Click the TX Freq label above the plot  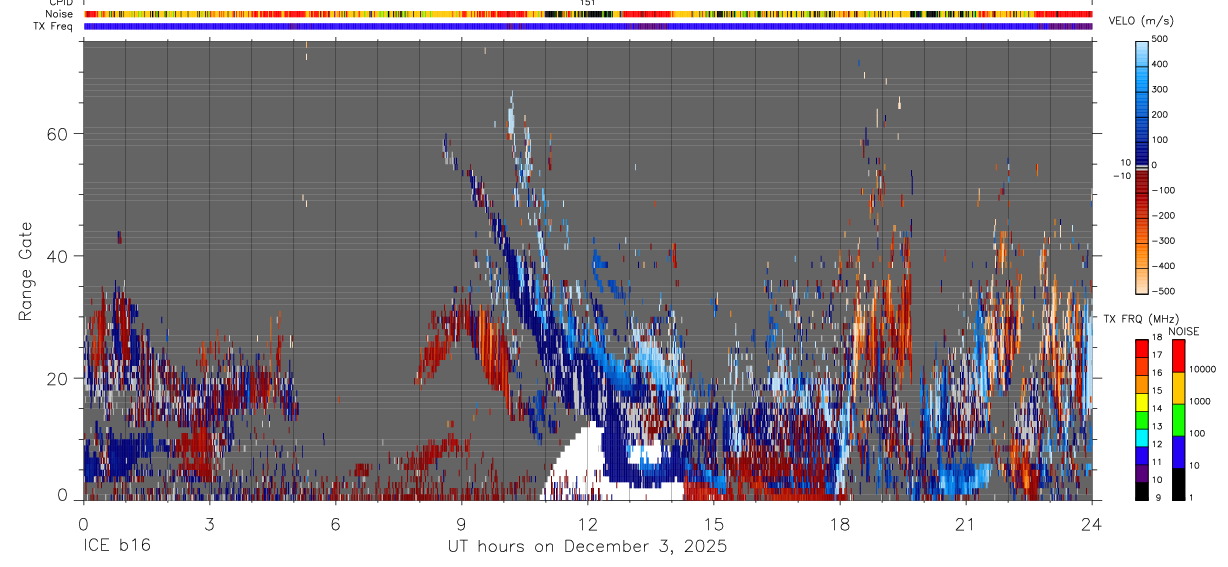[x=54, y=26]
